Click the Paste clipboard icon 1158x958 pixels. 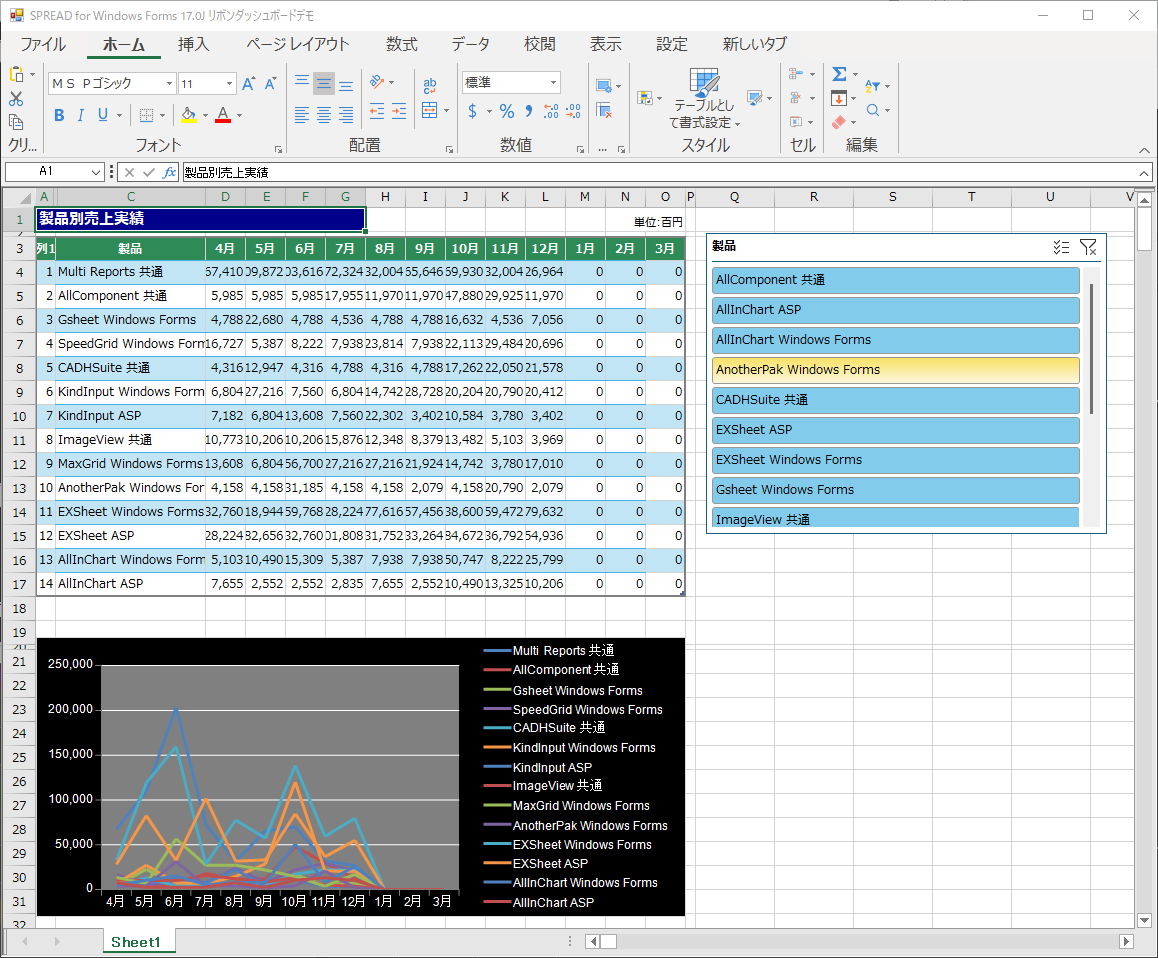pos(16,74)
